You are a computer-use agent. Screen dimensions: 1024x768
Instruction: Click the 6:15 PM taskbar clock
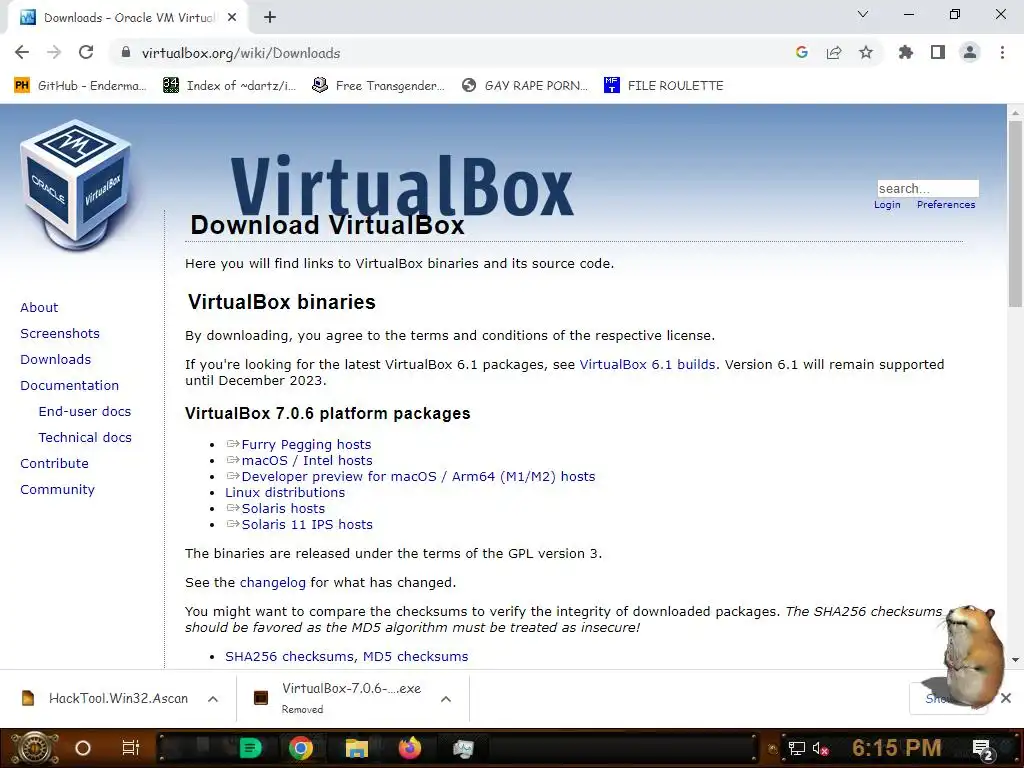[897, 748]
